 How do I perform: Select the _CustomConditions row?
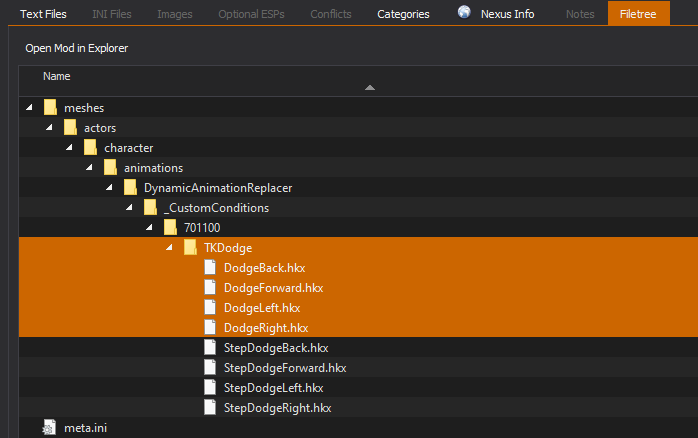(358, 207)
